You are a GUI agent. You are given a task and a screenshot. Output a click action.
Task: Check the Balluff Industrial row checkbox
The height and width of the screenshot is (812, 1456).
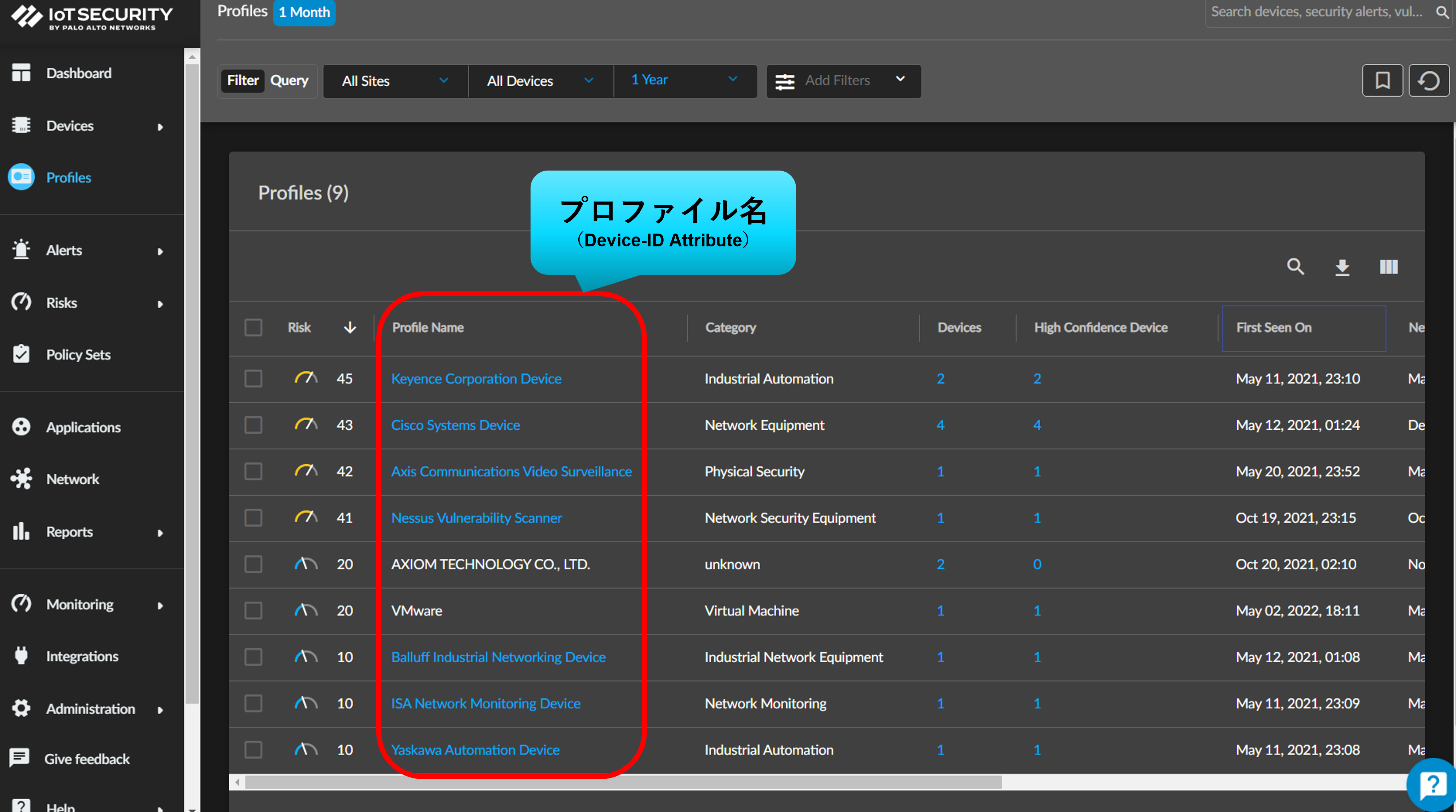[x=253, y=656]
